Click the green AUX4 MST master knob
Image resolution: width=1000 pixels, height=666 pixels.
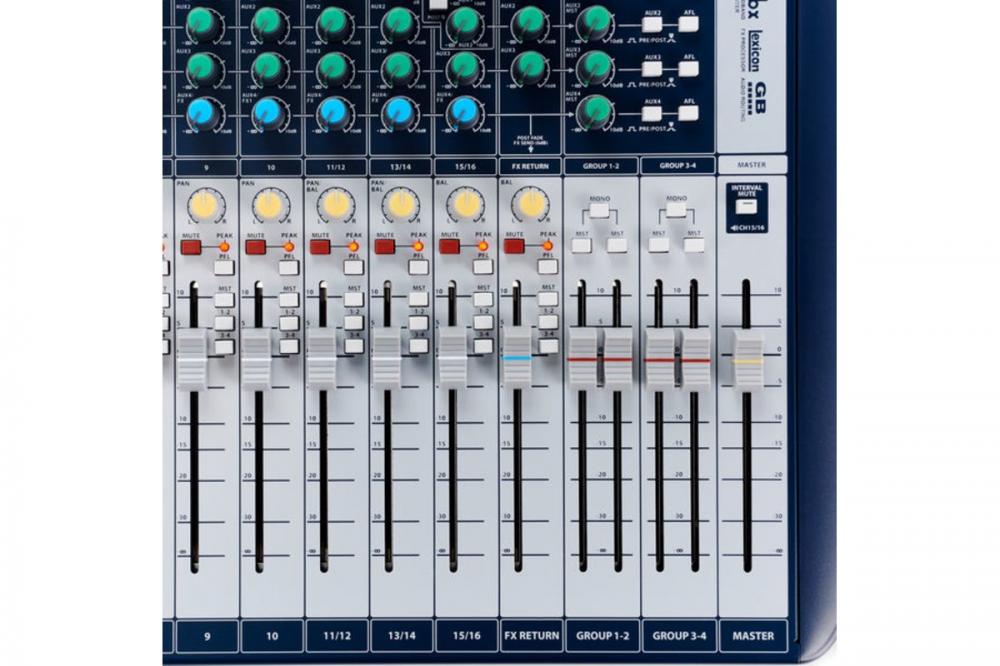[595, 112]
